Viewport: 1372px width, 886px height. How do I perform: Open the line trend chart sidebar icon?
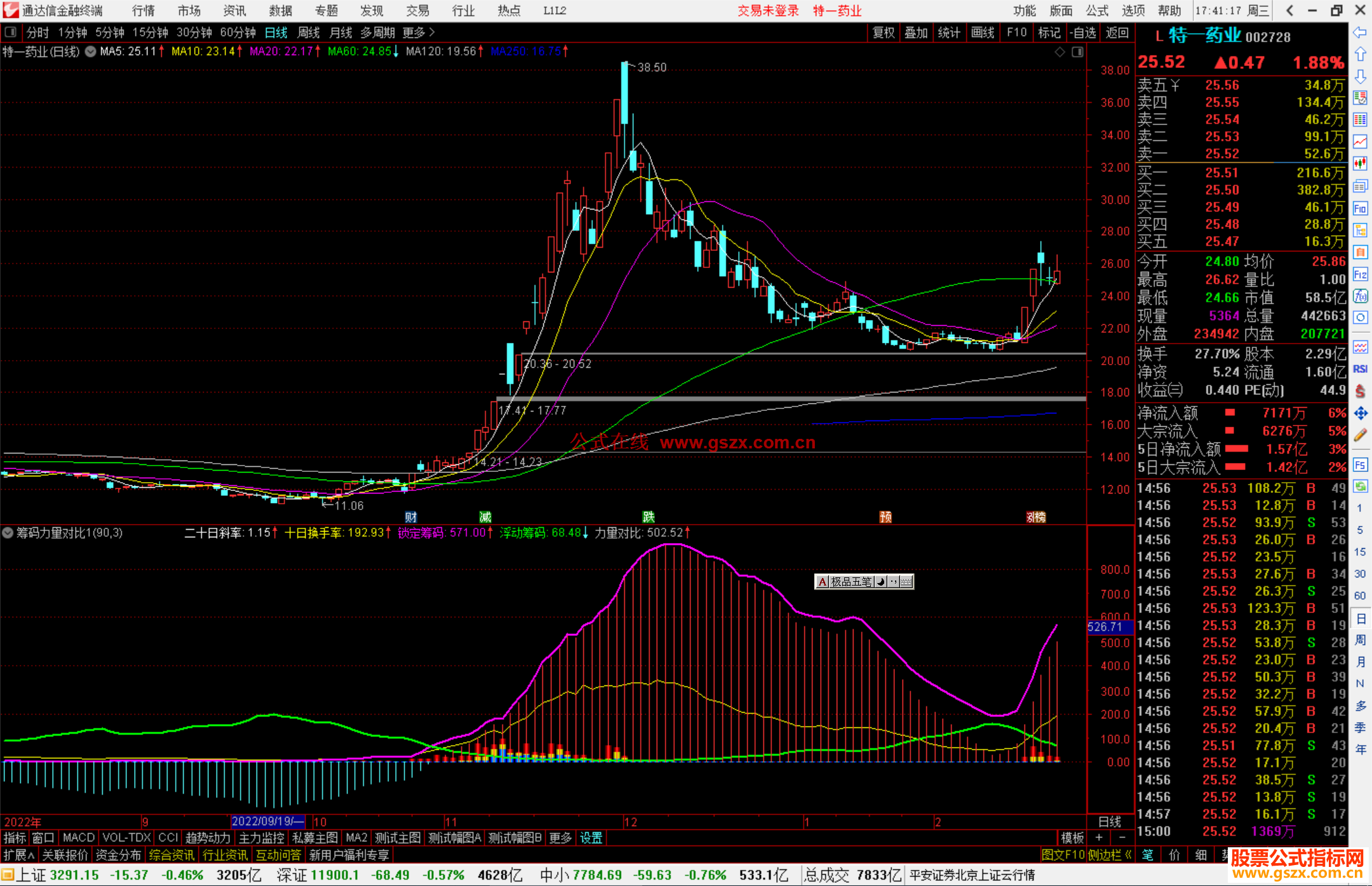[1360, 142]
